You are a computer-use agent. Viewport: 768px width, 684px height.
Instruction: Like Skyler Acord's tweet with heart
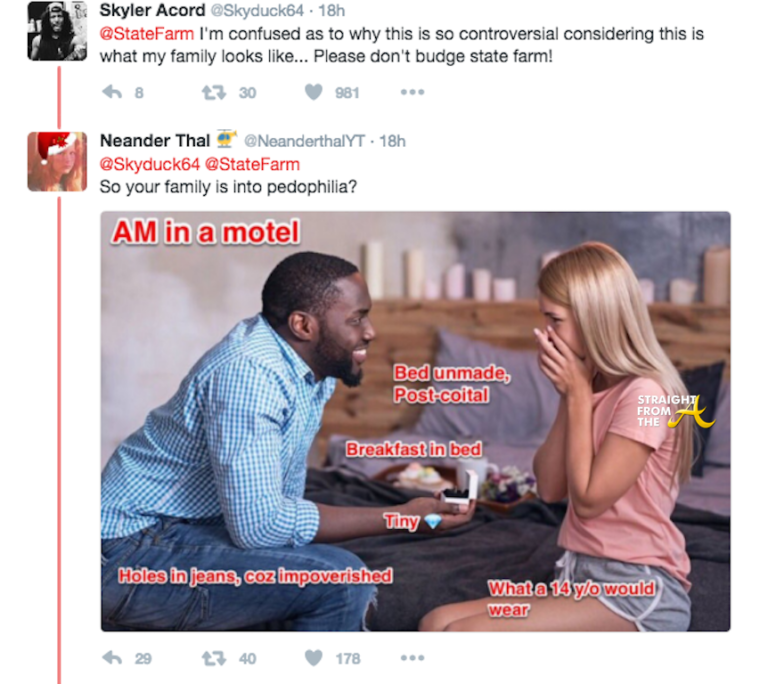click(313, 92)
